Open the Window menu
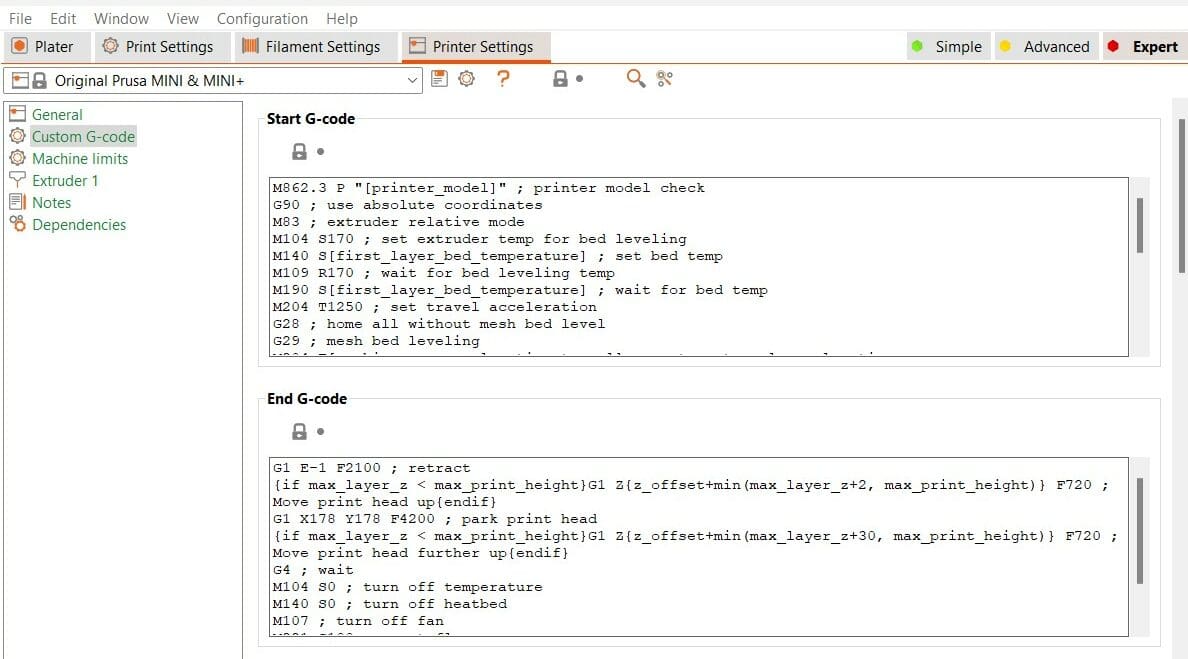Image resolution: width=1188 pixels, height=659 pixels. click(121, 18)
